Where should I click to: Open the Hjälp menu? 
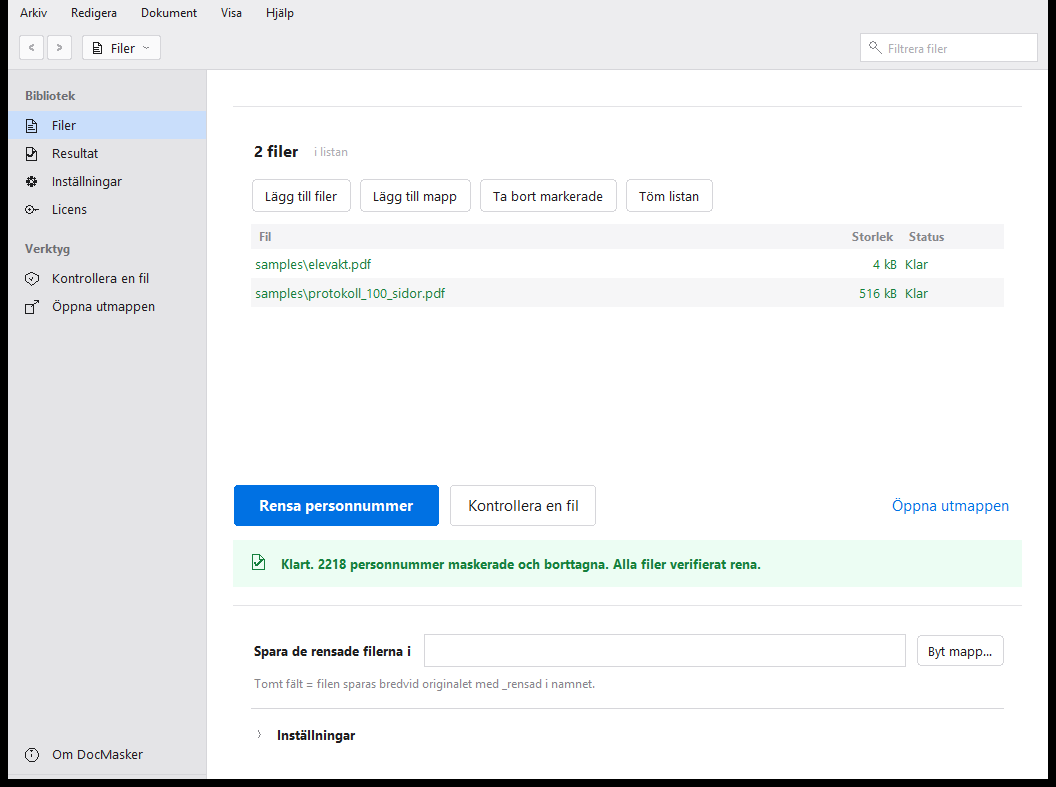tap(279, 13)
